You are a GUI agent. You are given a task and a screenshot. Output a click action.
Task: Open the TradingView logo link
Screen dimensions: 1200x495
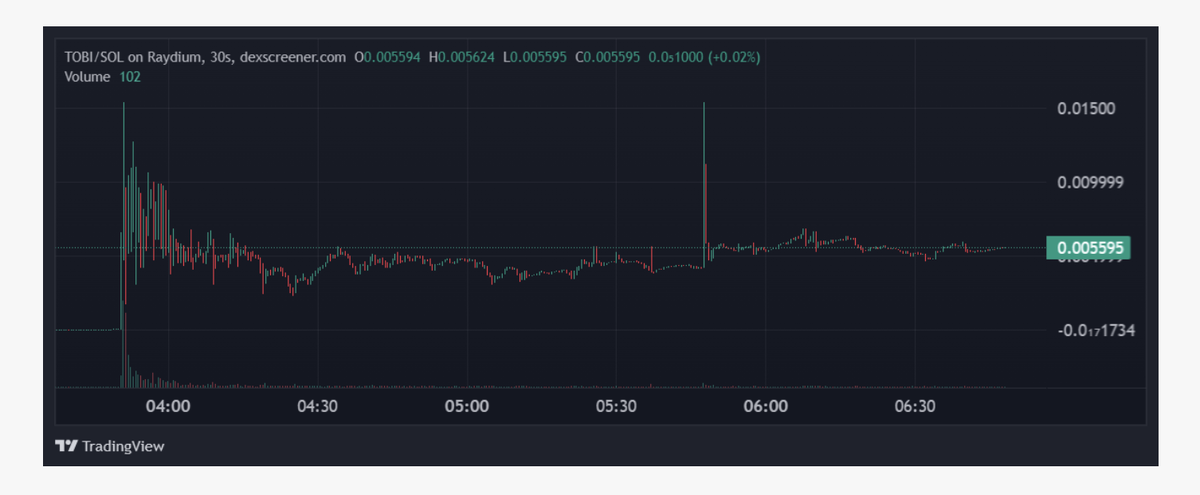[110, 446]
